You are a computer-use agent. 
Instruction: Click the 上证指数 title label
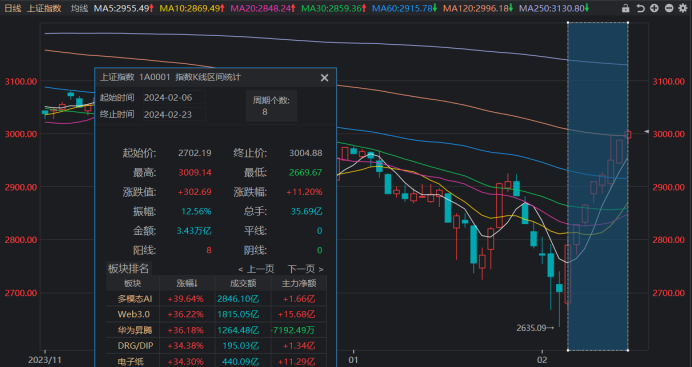coord(44,8)
